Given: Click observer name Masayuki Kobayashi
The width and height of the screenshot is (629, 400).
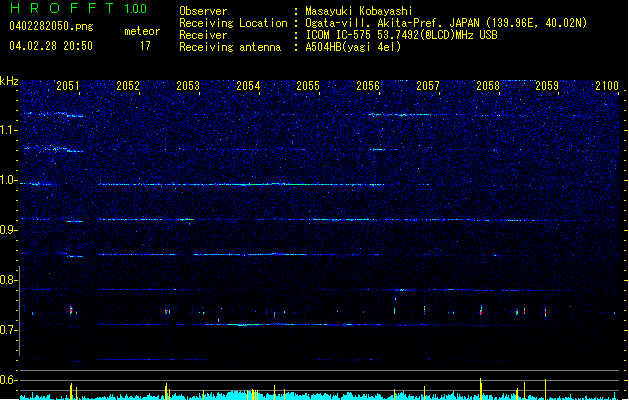Looking at the screenshot, I should [x=359, y=11].
